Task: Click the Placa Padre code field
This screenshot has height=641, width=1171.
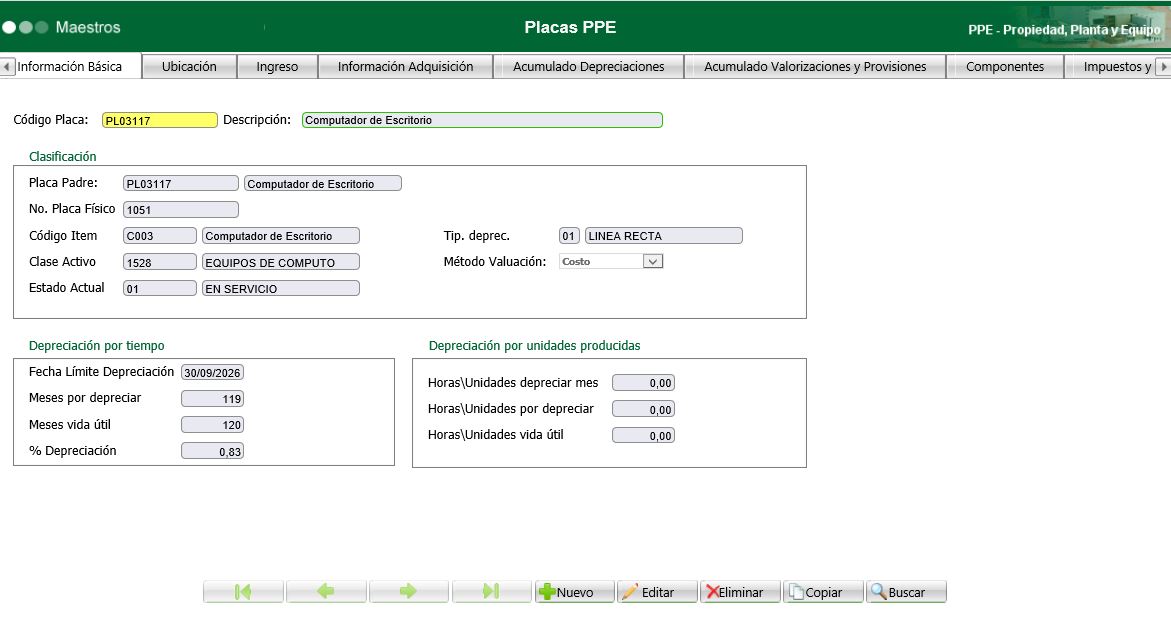Action: [181, 184]
